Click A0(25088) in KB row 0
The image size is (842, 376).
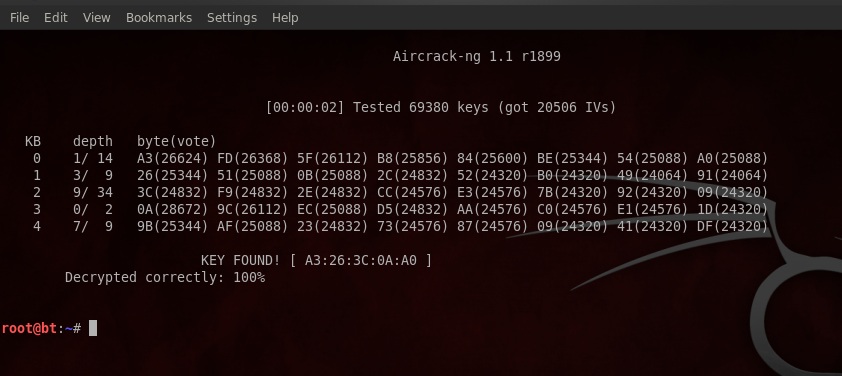[x=733, y=158]
